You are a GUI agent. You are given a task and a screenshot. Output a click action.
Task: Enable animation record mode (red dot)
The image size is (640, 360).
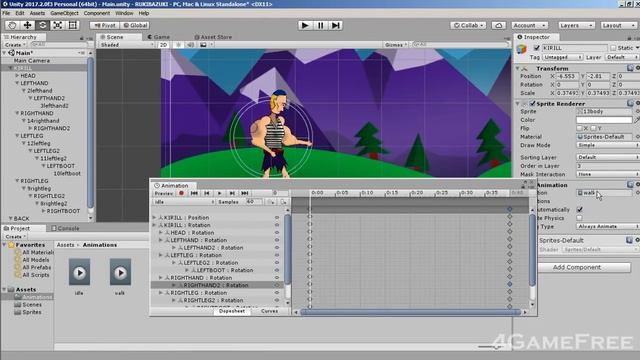[x=181, y=193]
